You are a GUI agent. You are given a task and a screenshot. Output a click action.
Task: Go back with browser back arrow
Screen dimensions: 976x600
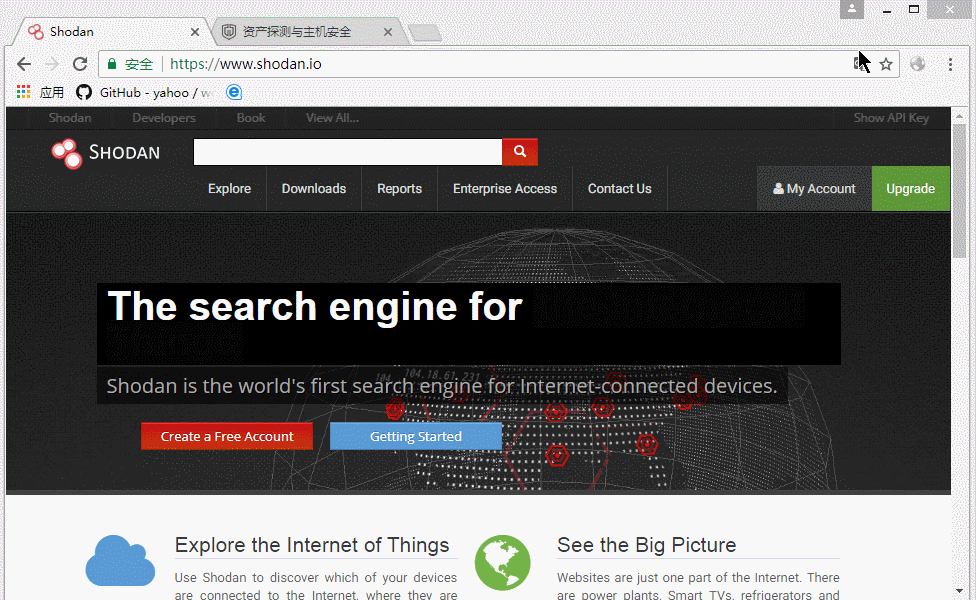24,64
